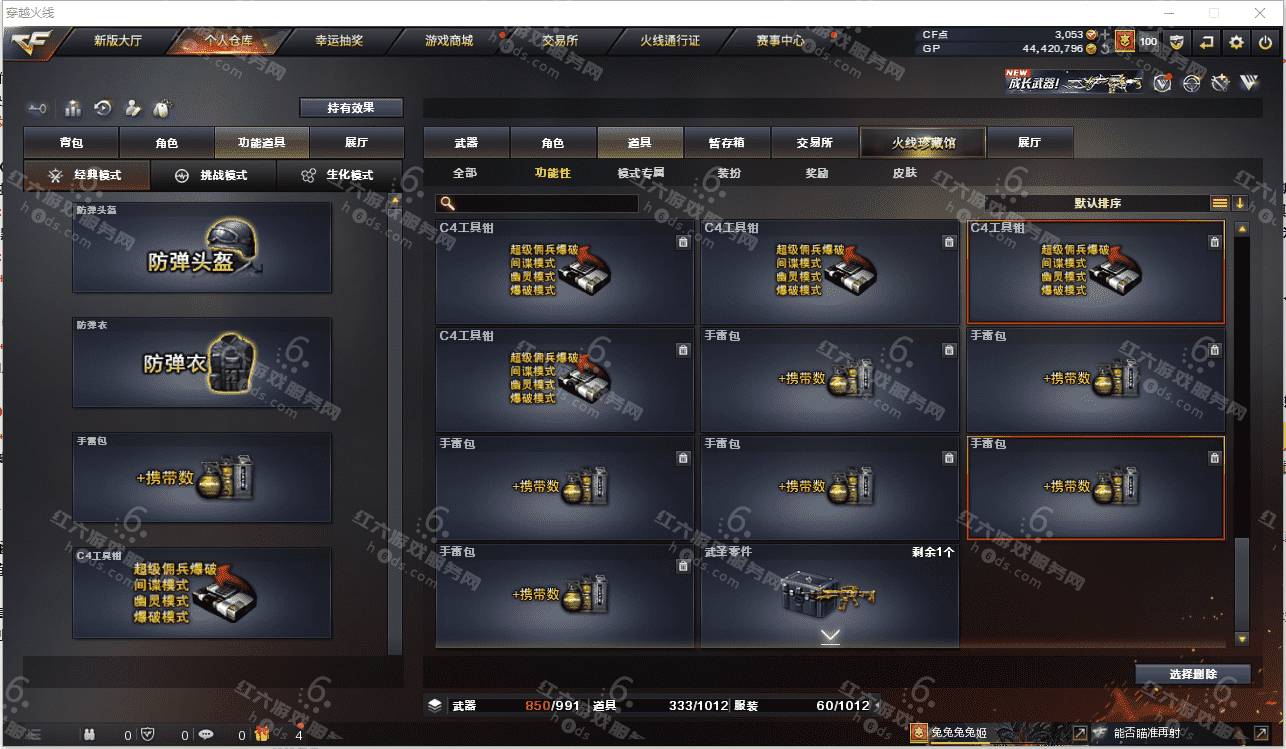
Task: Click the 持有效果 button
Action: (x=351, y=108)
